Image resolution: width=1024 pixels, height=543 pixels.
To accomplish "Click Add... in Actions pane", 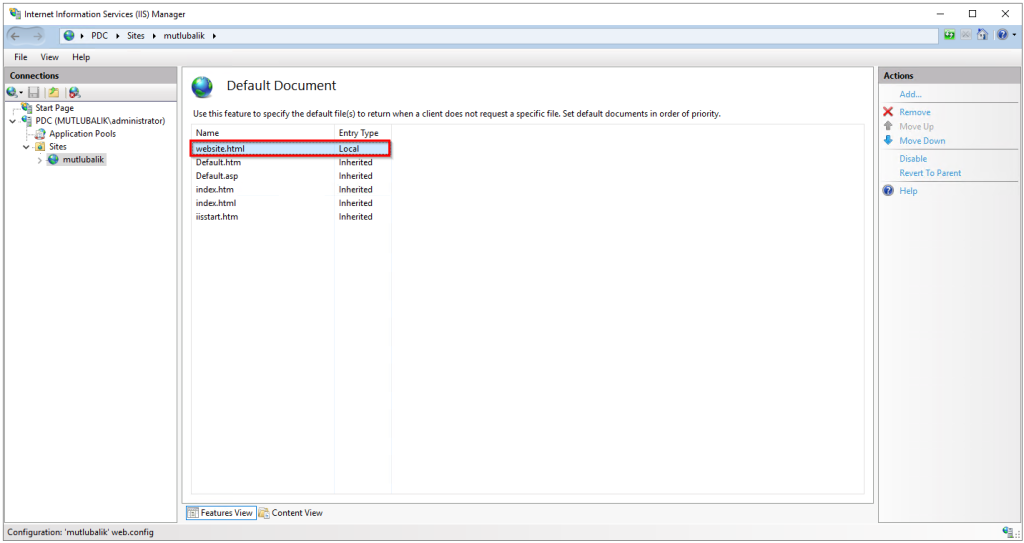I will click(910, 94).
